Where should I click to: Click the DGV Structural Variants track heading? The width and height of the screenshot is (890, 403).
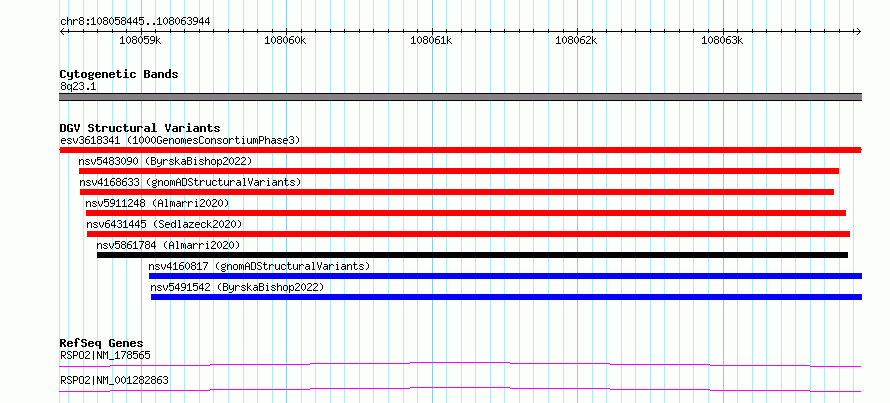(140, 128)
